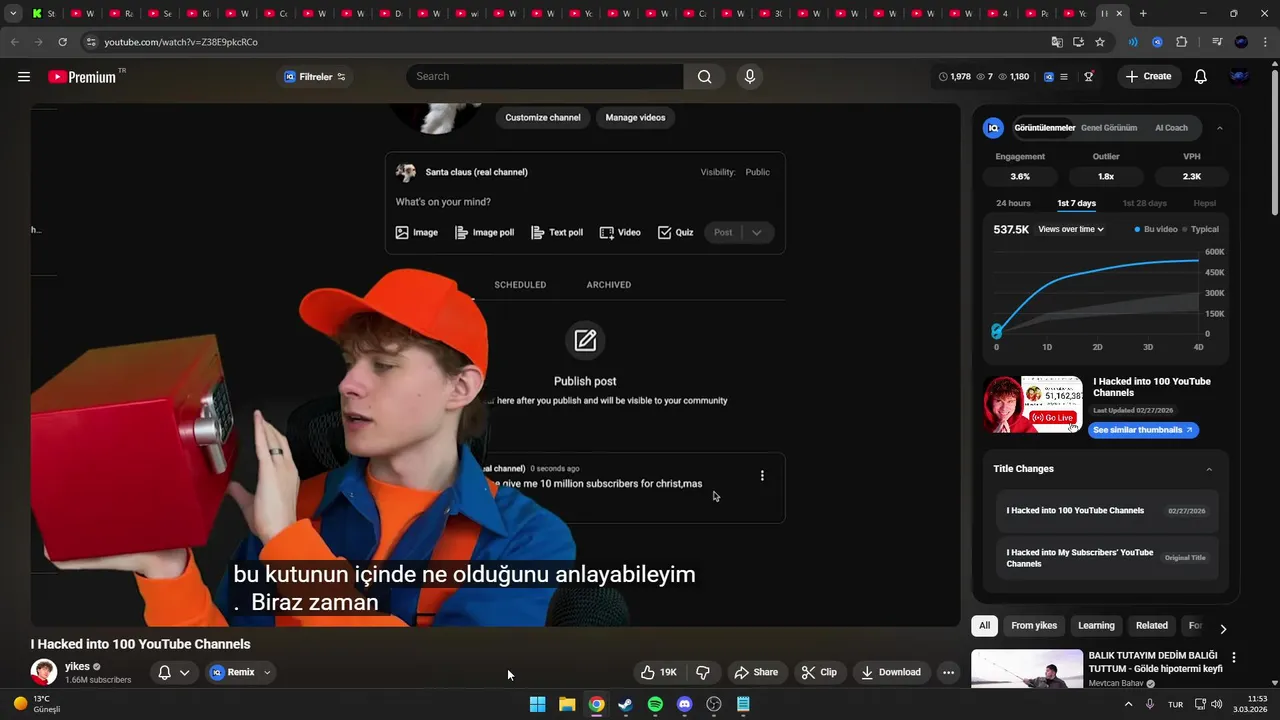Open the BALIK TUTAYIM video thumbnail
The height and width of the screenshot is (720, 1280).
coord(1027,670)
